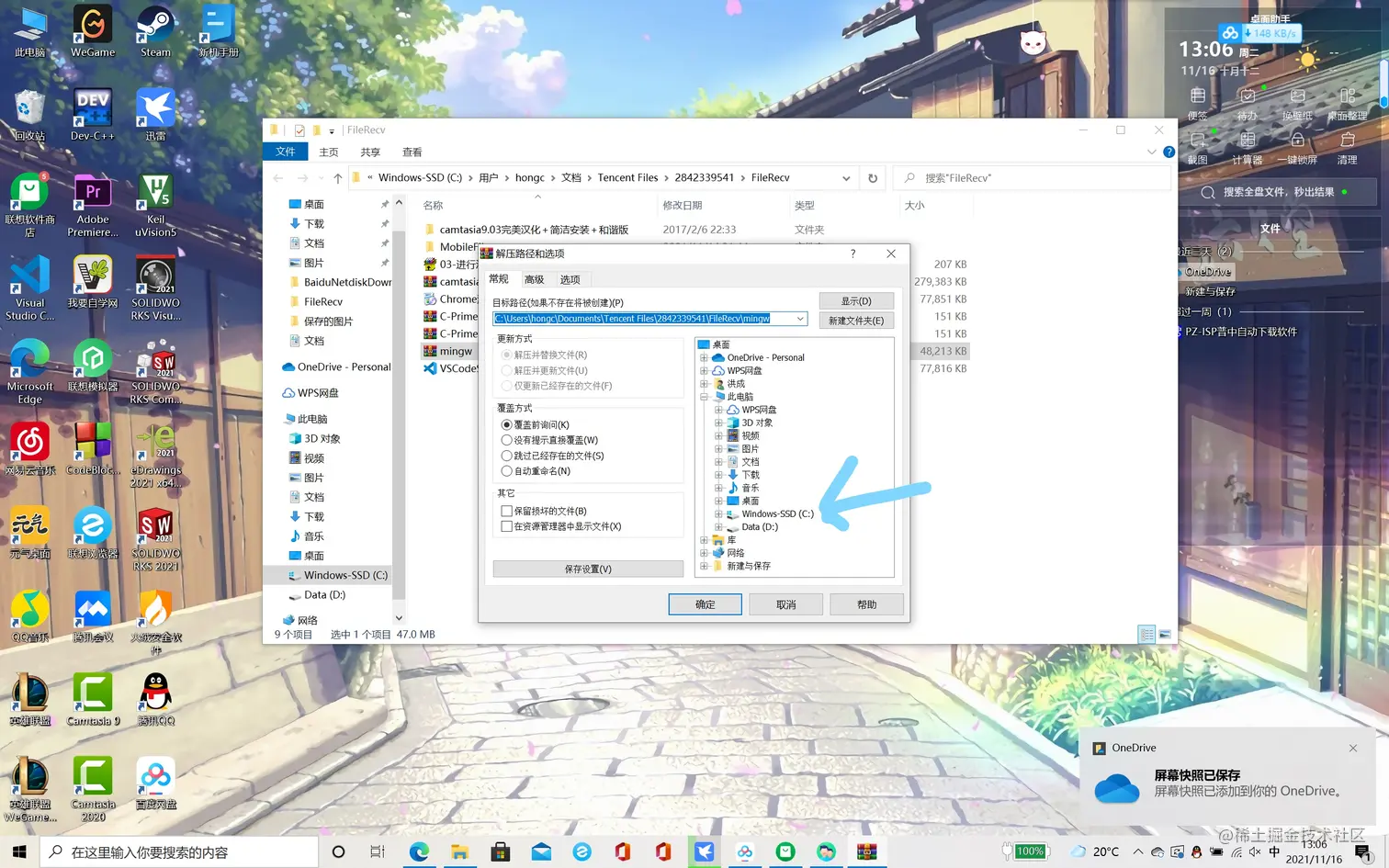Screen dimensions: 1389x868
Task: Click 新建文件夹(E) button
Action: click(x=856, y=321)
